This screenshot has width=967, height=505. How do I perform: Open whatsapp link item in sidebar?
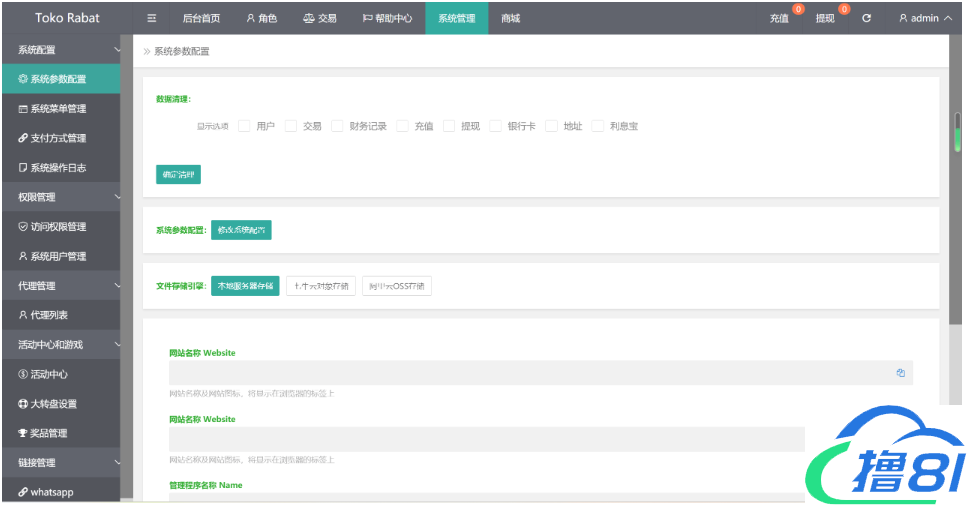pyautogui.click(x=52, y=492)
